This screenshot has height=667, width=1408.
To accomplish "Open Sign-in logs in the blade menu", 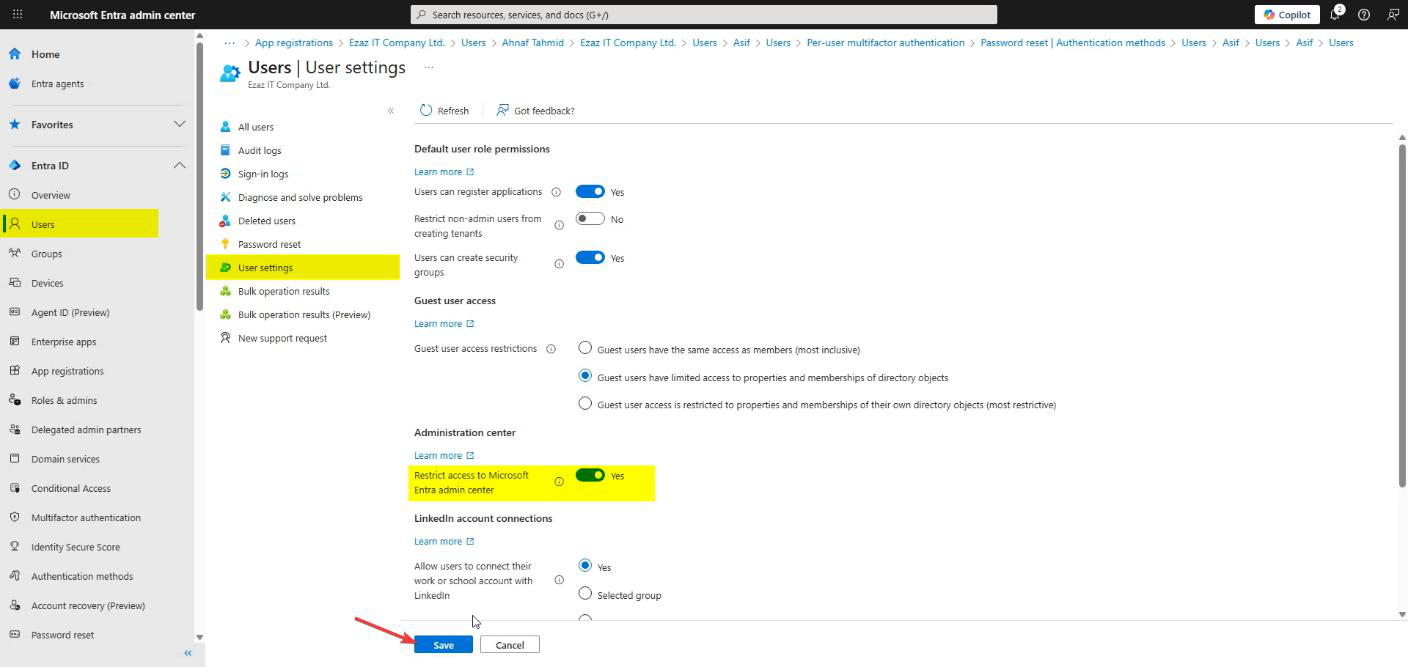I will point(263,174).
